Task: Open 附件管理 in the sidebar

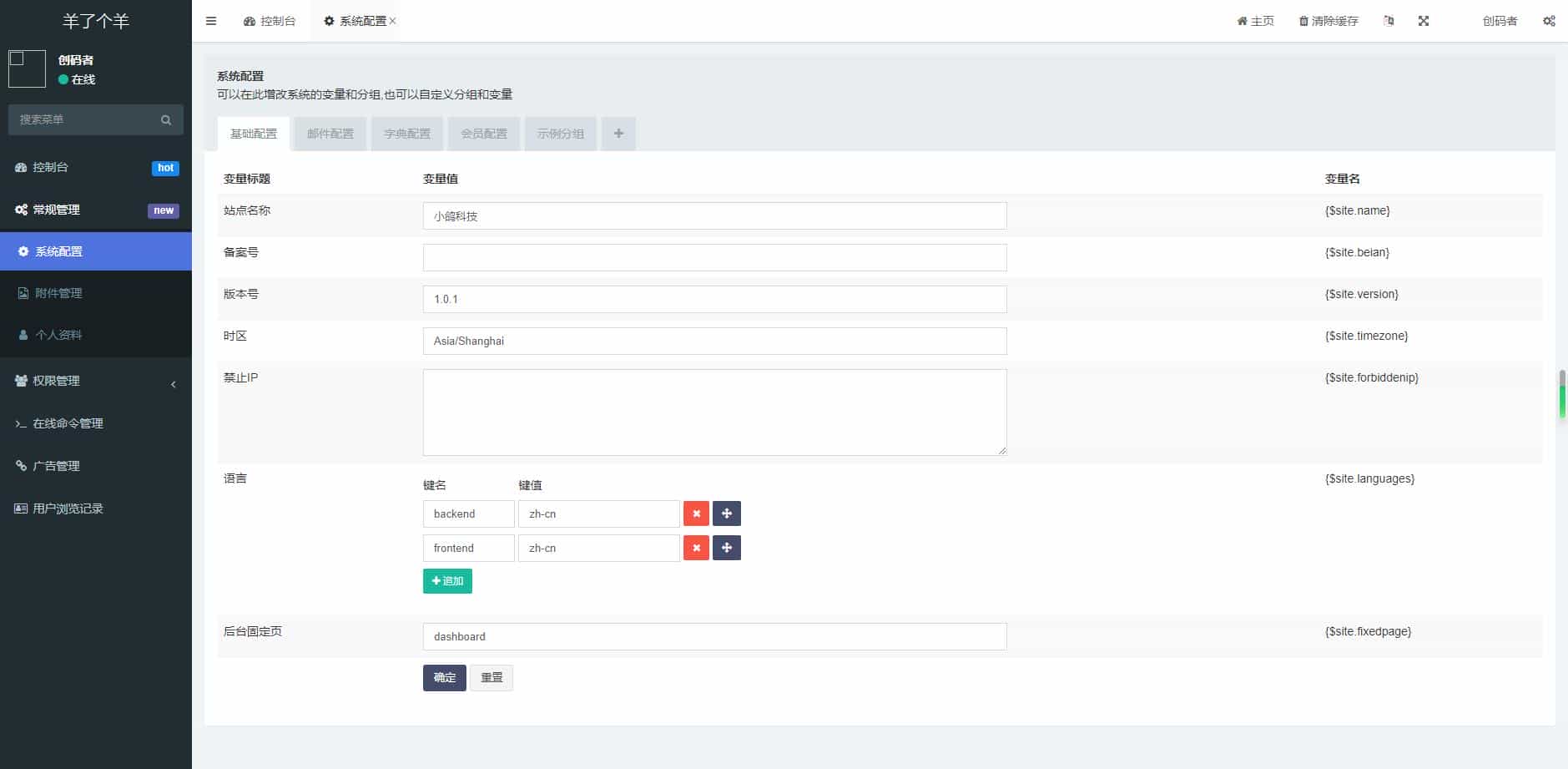Action: 96,293
